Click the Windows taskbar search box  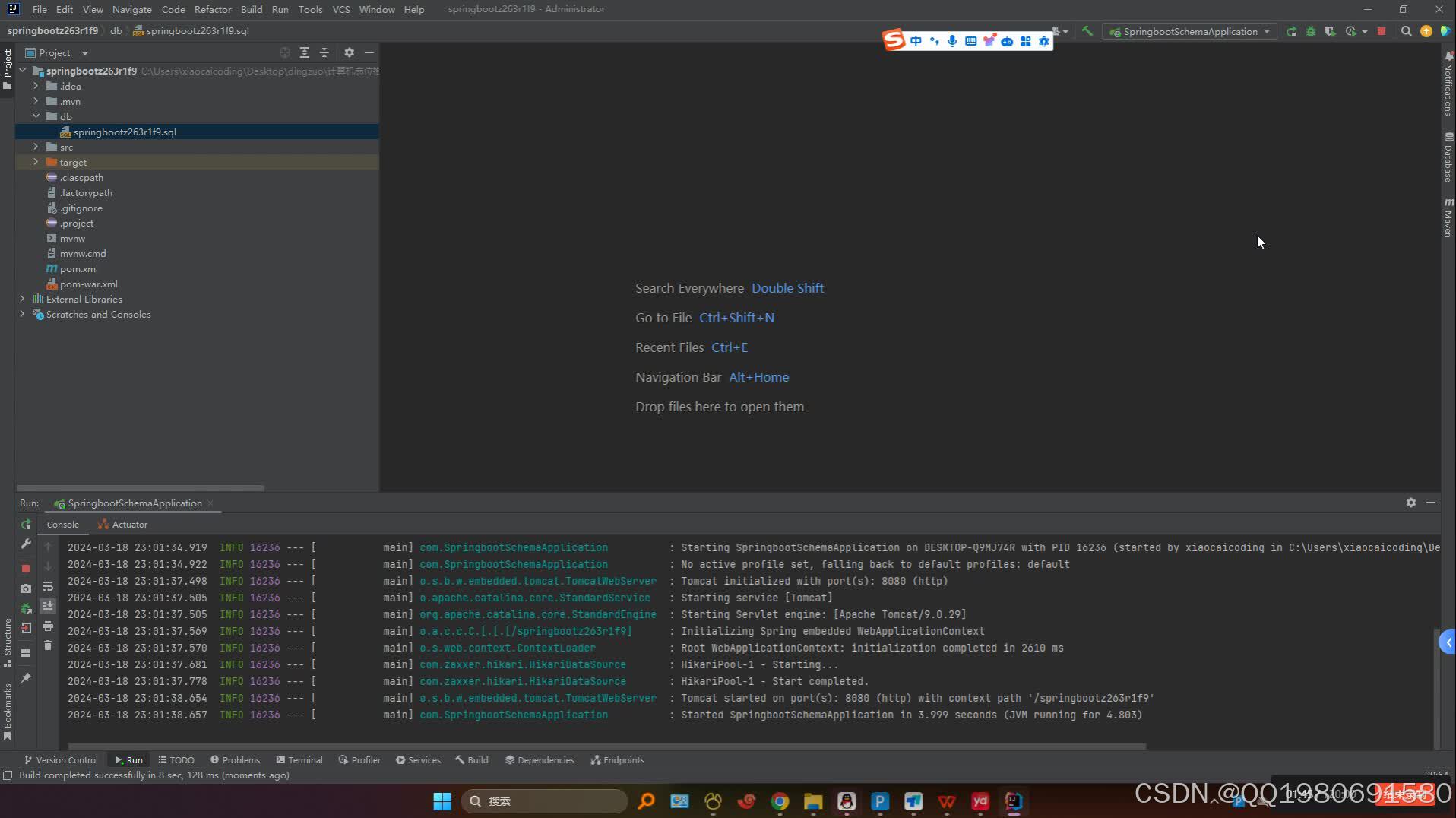[544, 801]
